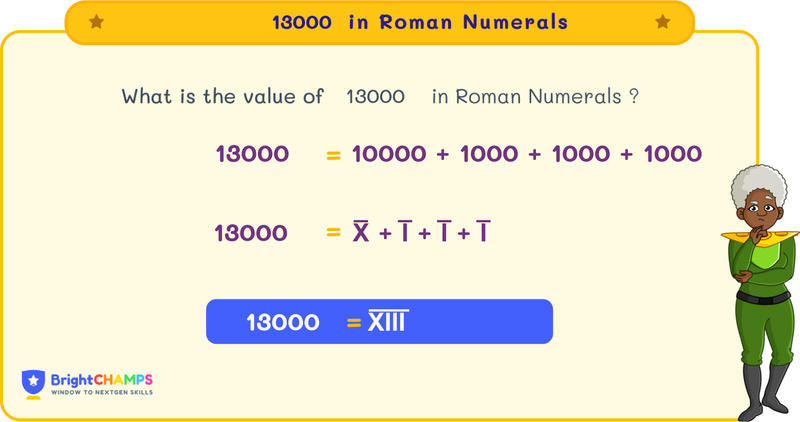Click the first purple 13000 number
Image resolution: width=800 pixels, height=422 pixels.
coord(252,154)
